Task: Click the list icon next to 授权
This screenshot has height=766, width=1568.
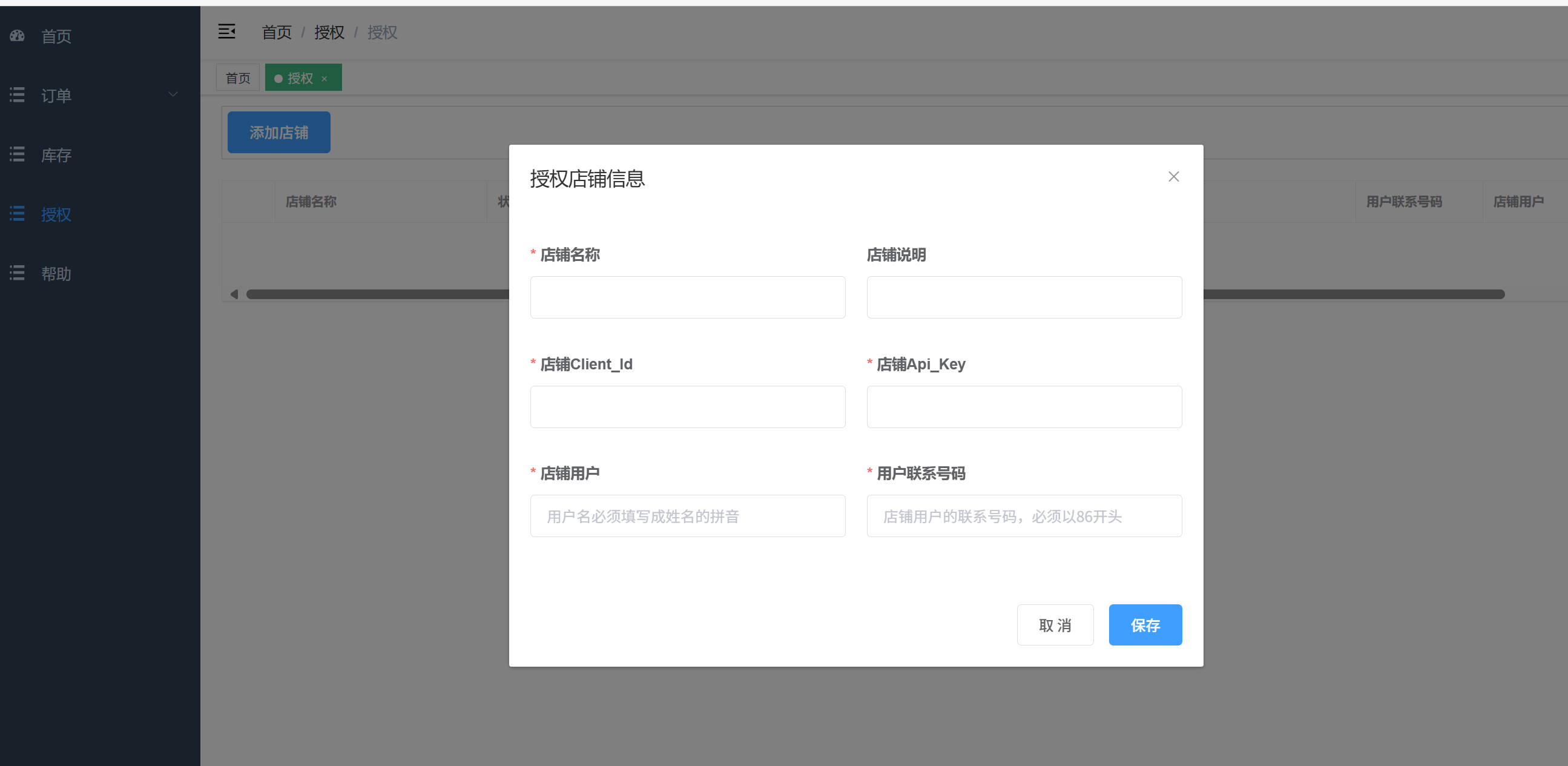Action: tap(17, 214)
